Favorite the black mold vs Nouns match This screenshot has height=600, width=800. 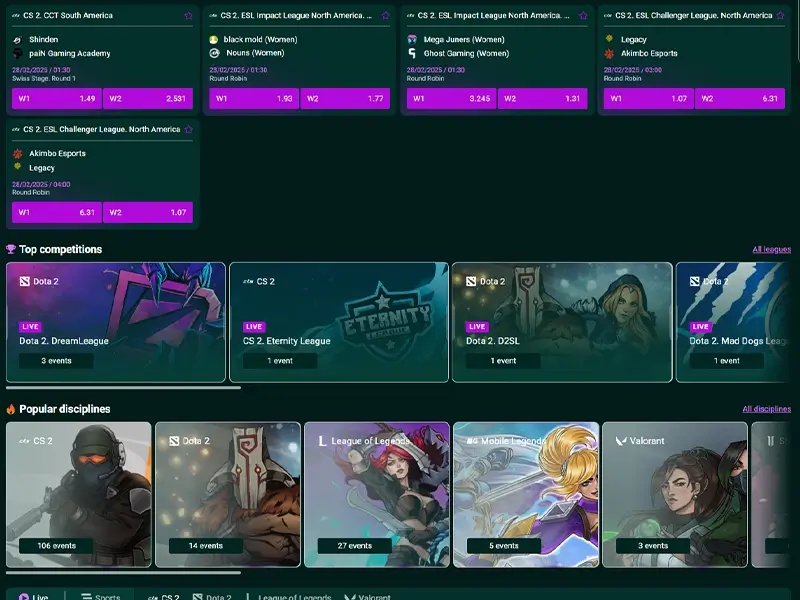386,16
